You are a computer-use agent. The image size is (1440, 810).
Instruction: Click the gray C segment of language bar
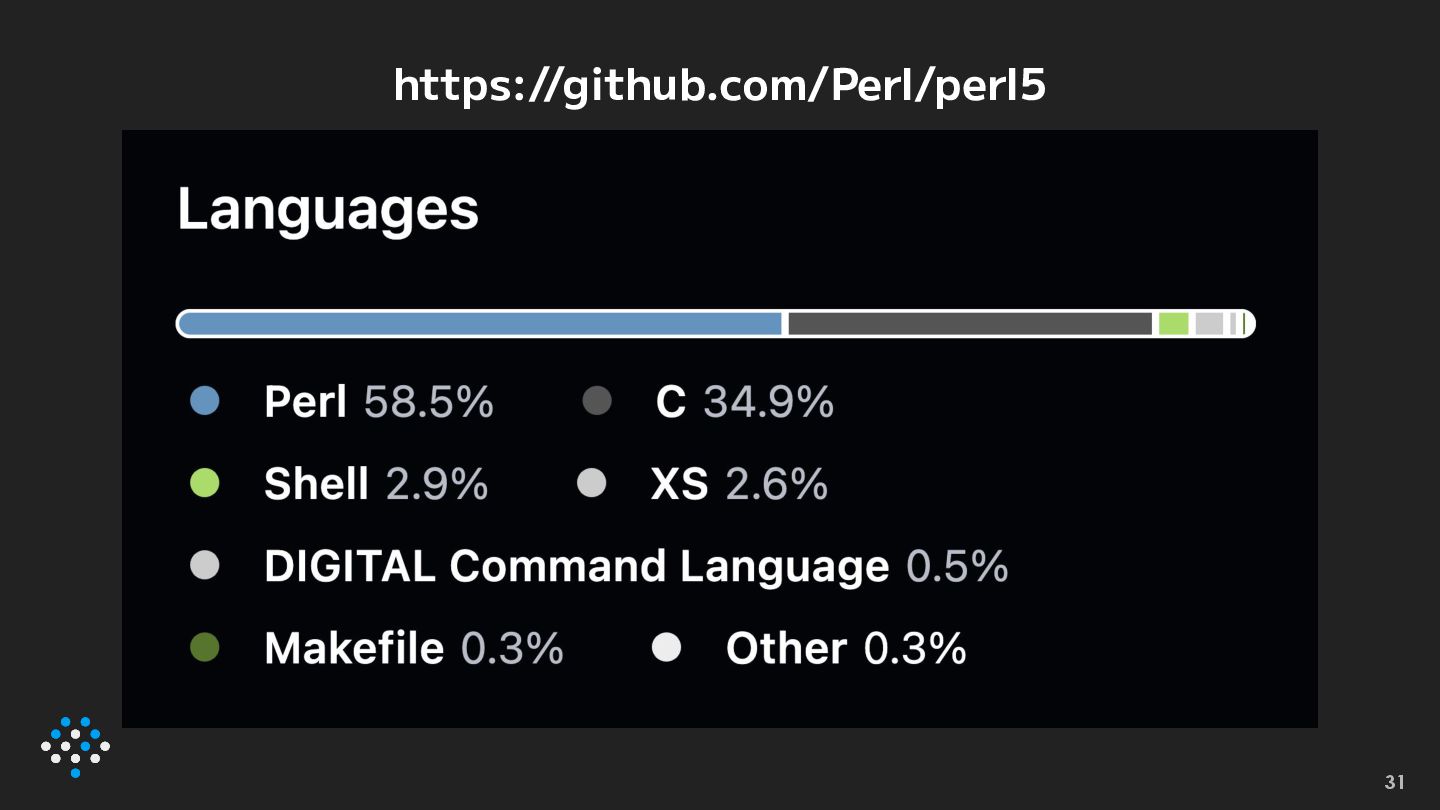click(970, 324)
